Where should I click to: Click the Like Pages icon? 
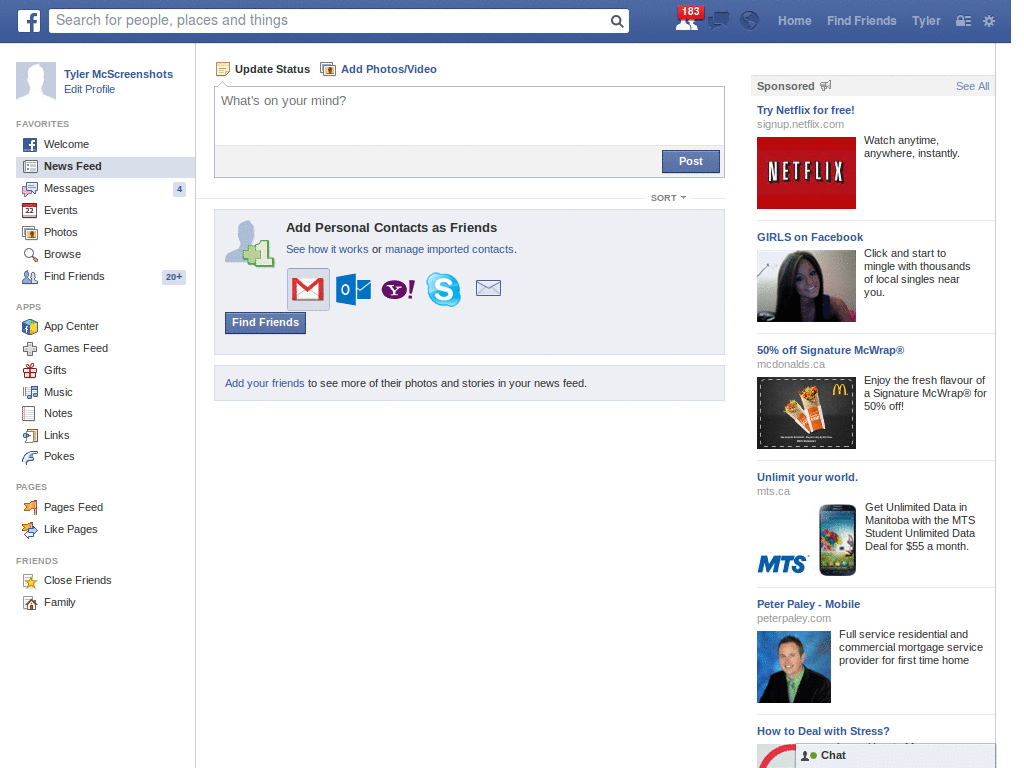tap(29, 530)
